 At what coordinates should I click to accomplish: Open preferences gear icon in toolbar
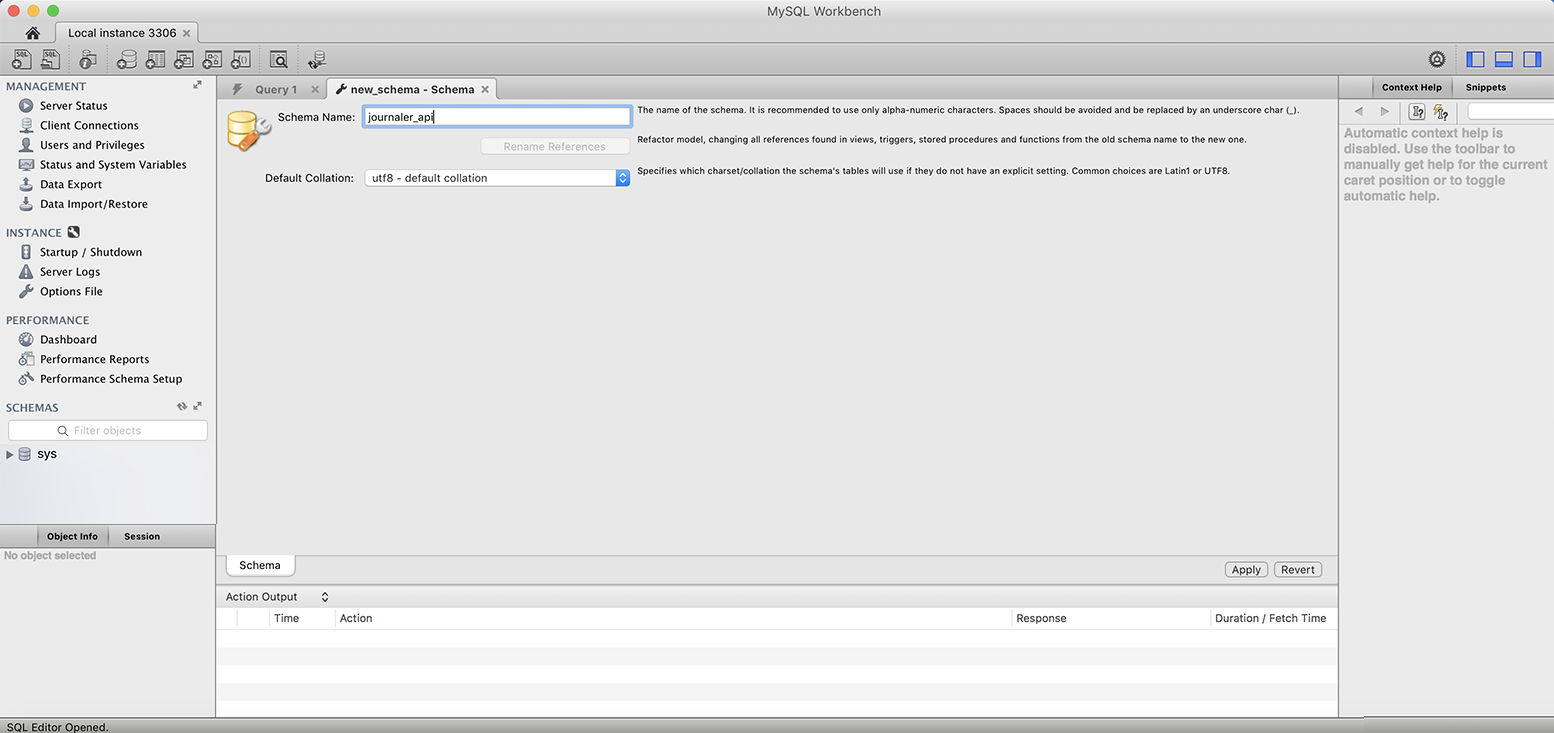coord(1437,60)
